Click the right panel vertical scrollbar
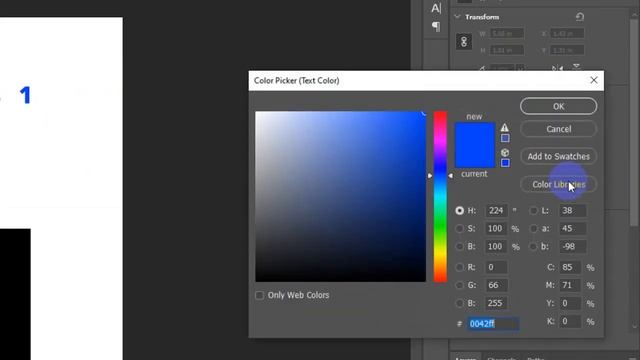The width and height of the screenshot is (640, 360). tap(634, 122)
